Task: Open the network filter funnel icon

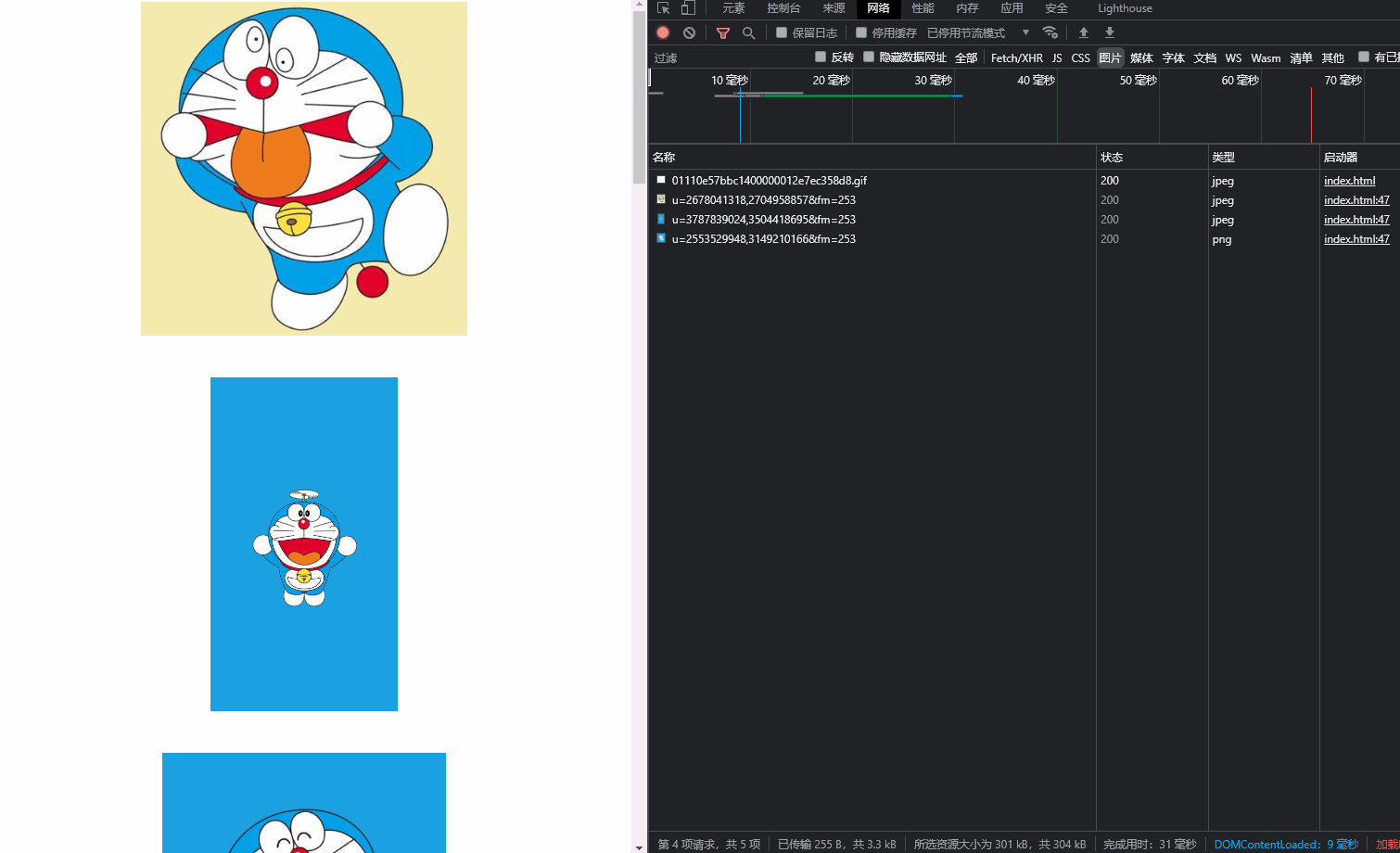Action: [723, 32]
